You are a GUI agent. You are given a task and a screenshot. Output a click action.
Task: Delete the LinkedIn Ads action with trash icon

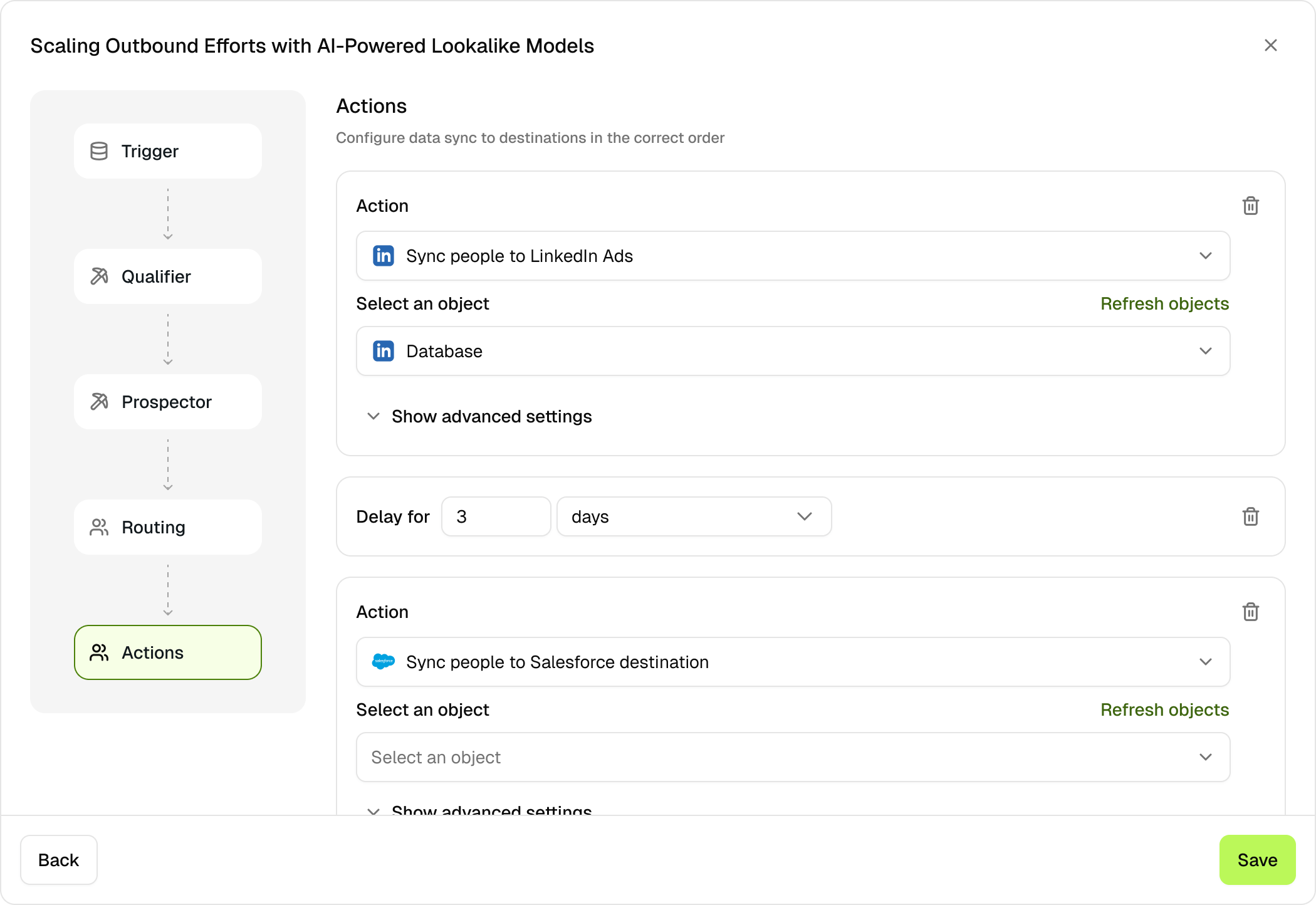(x=1250, y=206)
